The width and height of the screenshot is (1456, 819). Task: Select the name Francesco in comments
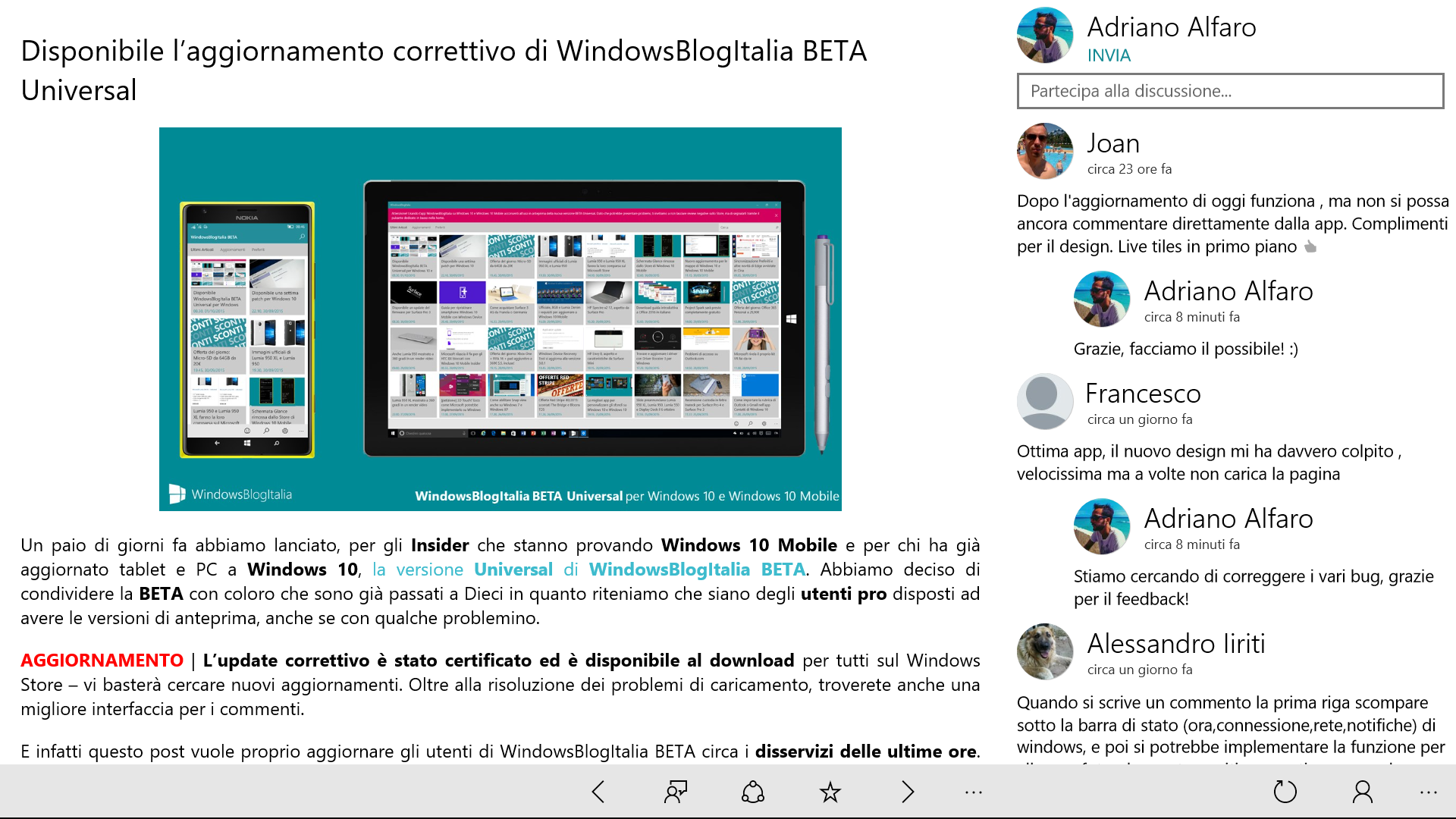(1144, 394)
